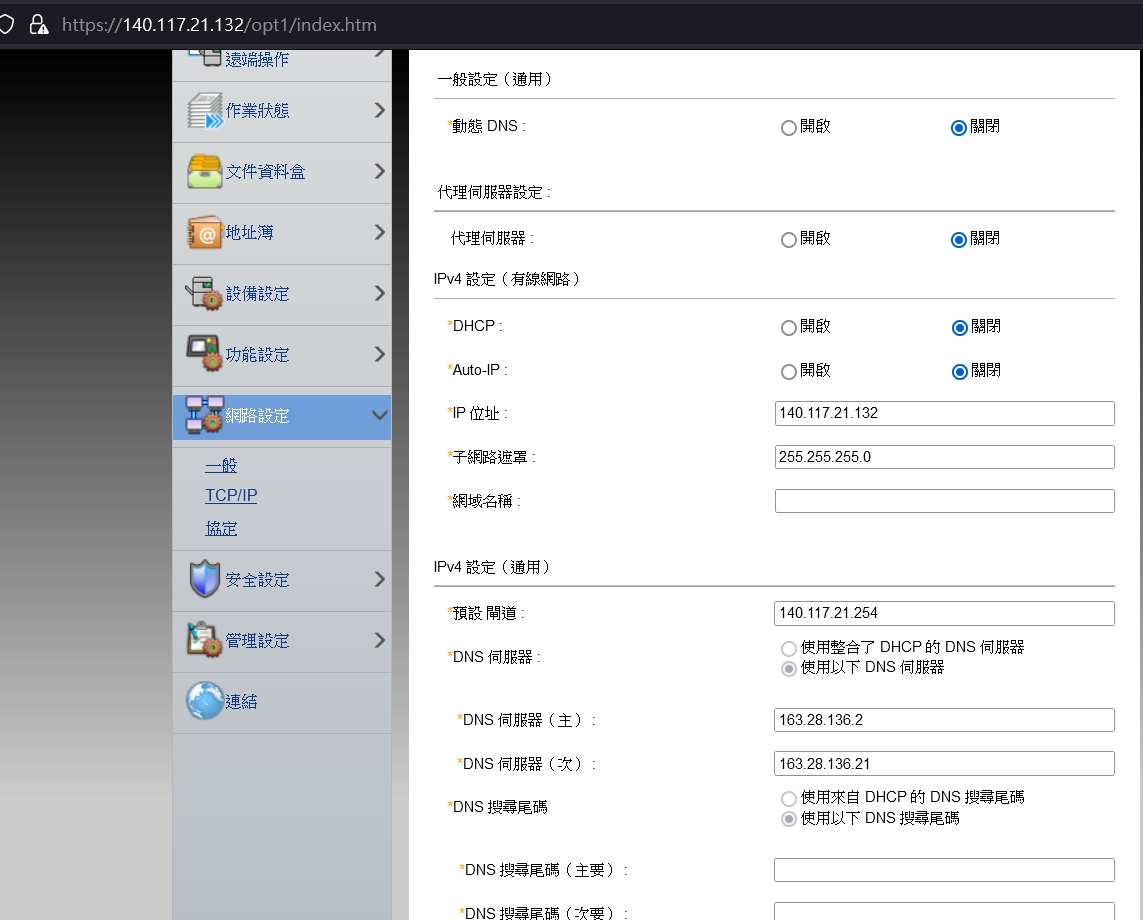The height and width of the screenshot is (920, 1143).
Task: Select 關閉 for Auto-IP
Action: [959, 372]
